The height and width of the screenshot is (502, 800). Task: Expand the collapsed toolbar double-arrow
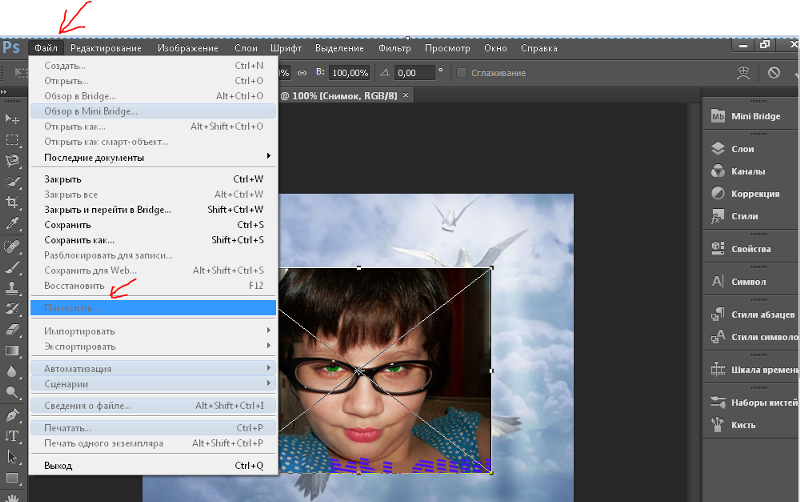pos(4,92)
